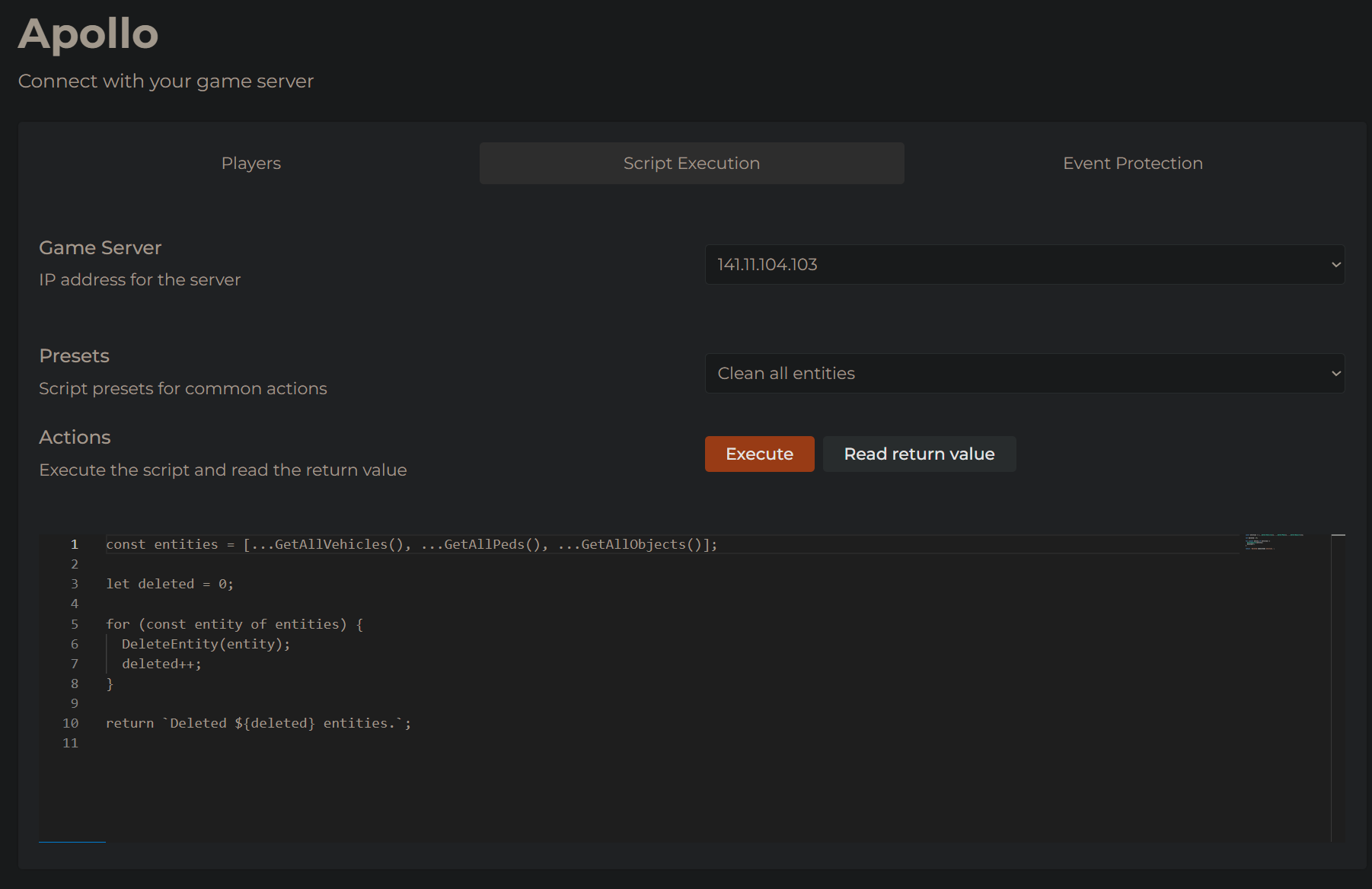
Task: Open the script Presets dropdown
Action: 1024,373
